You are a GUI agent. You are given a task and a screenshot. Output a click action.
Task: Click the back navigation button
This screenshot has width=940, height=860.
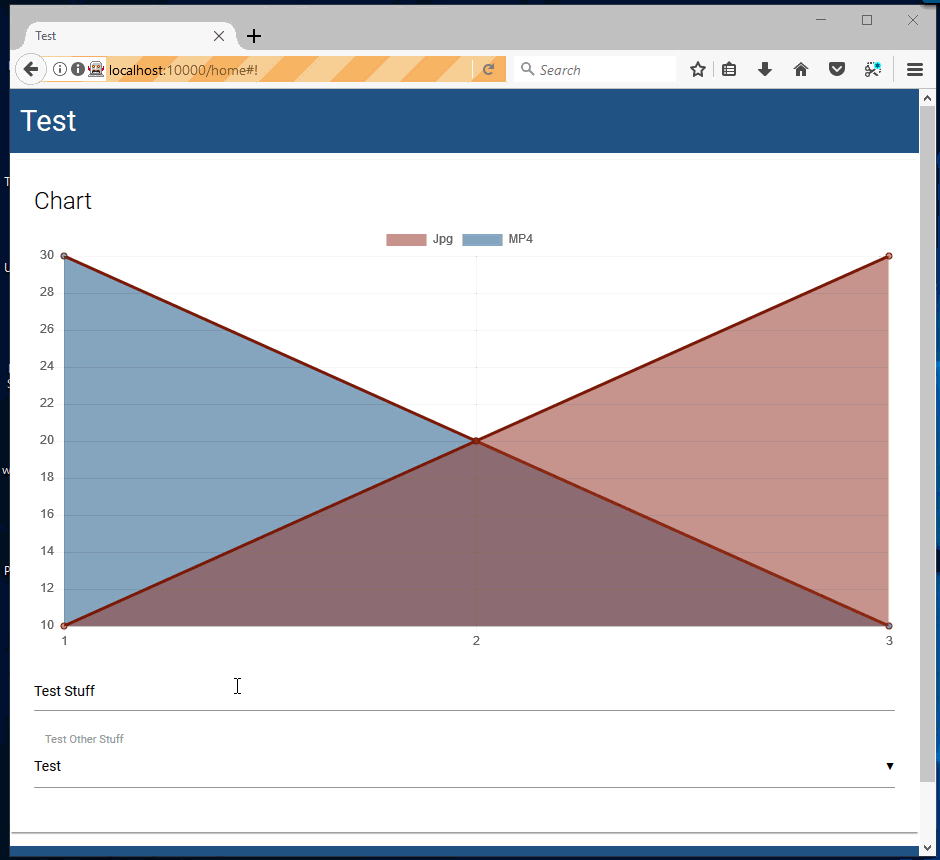29,69
